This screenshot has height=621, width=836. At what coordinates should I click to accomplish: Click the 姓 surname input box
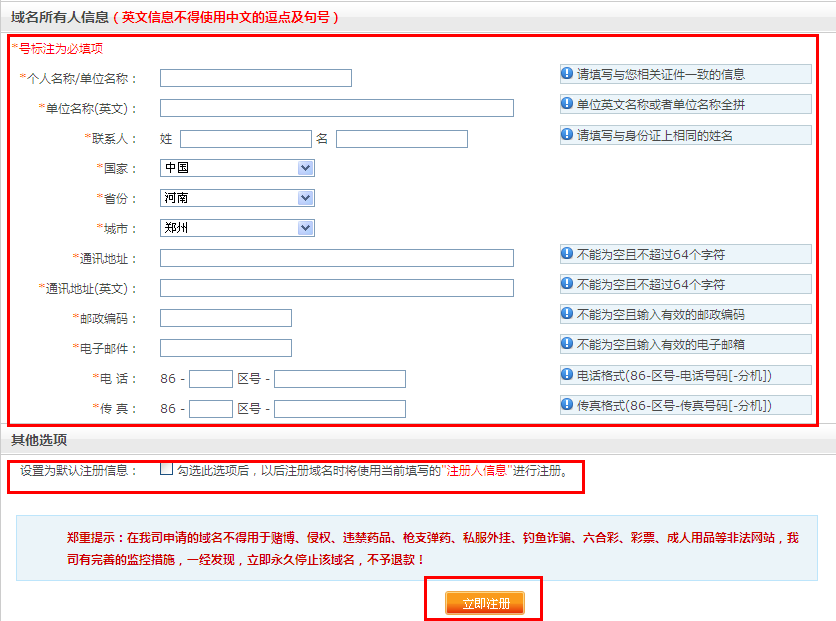click(x=245, y=139)
